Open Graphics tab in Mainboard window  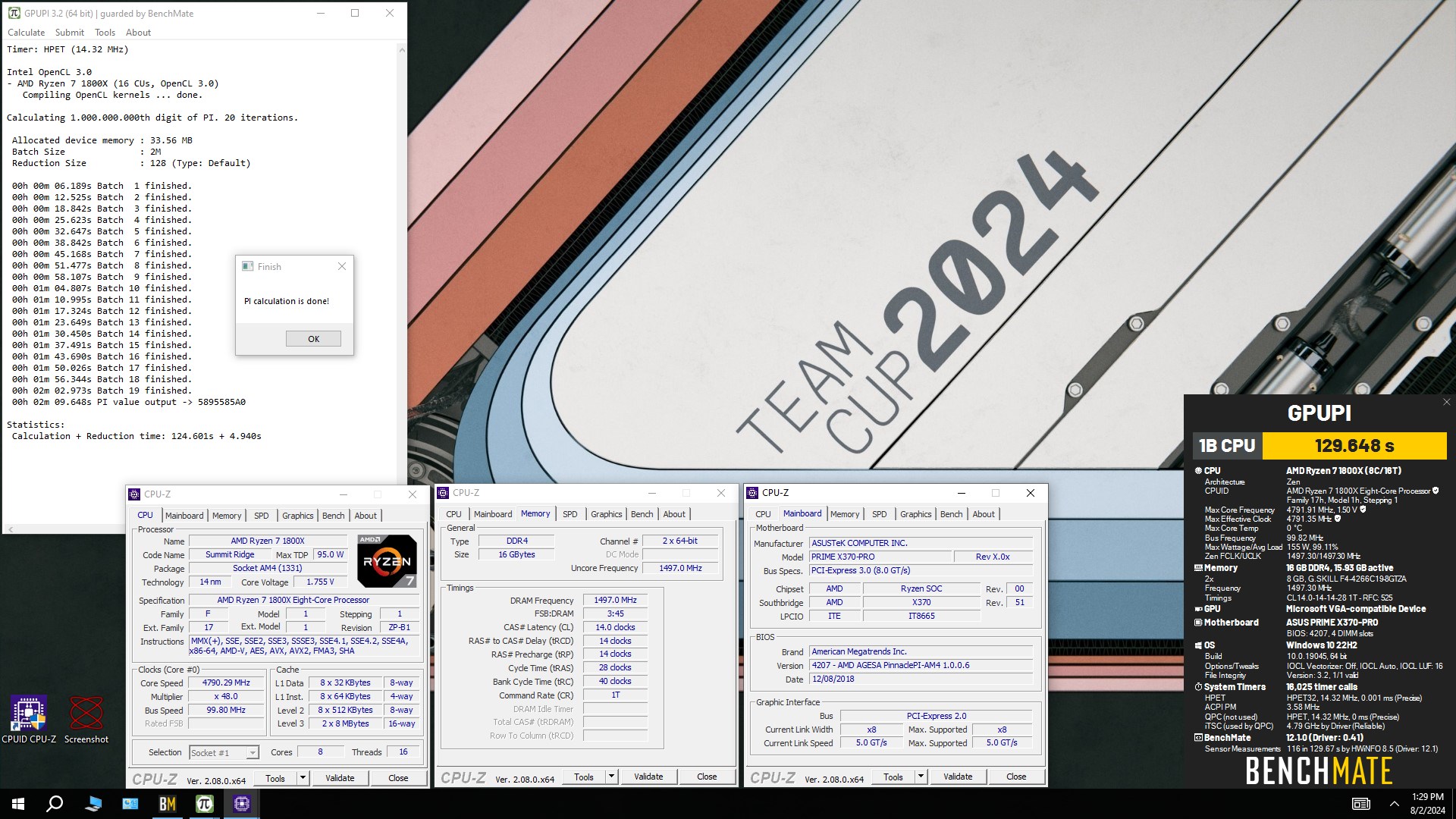[x=916, y=514]
